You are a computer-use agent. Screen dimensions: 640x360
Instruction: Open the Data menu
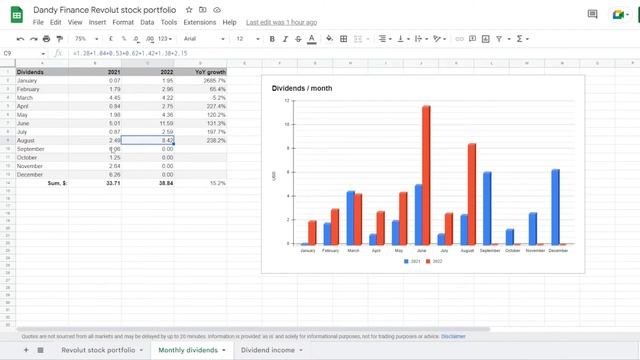[147, 22]
